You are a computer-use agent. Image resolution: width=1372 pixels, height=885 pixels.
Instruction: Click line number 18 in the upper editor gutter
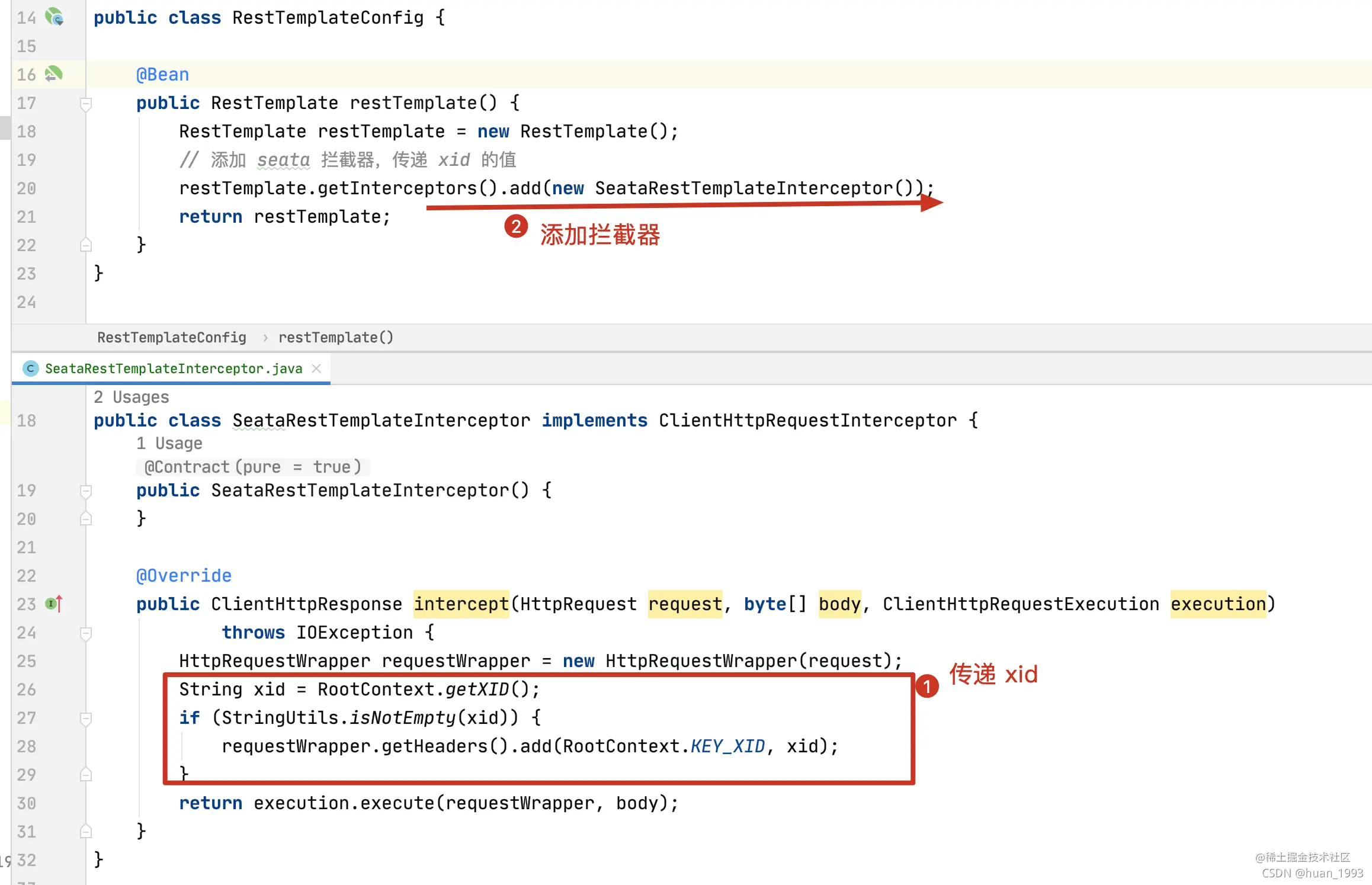[x=27, y=132]
